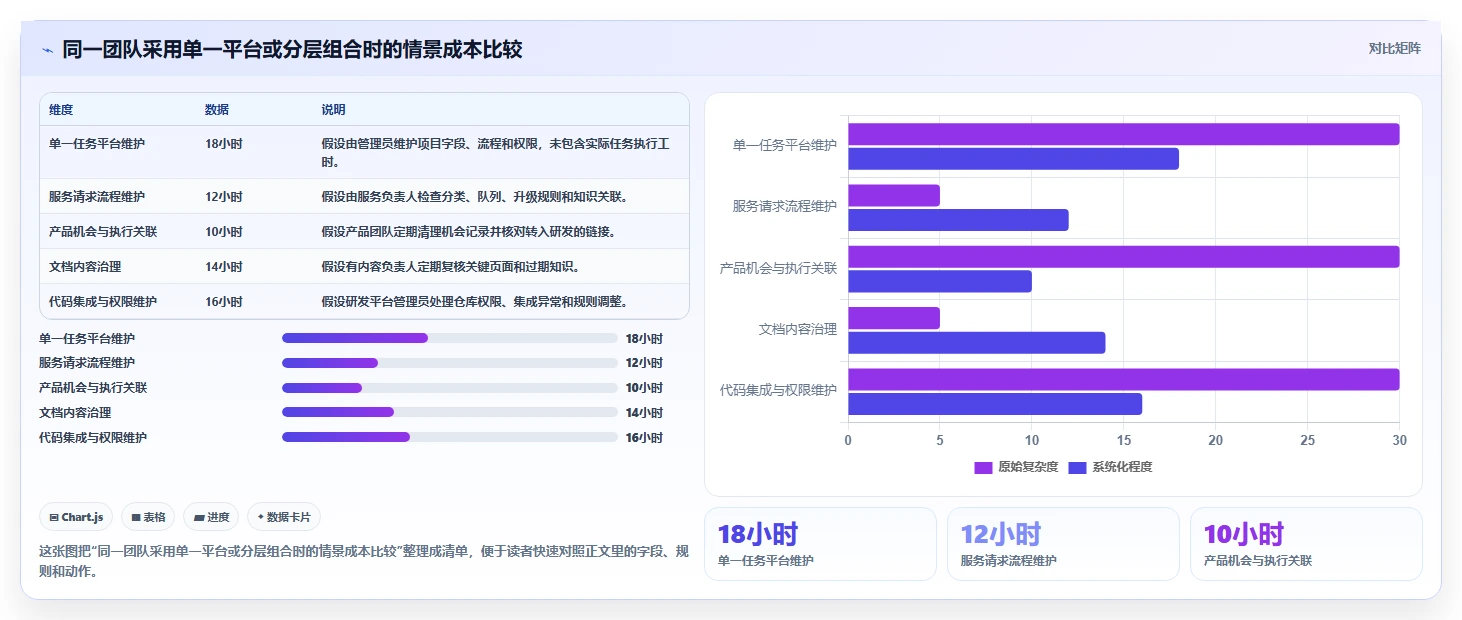Select the 数据卡片 tag chip
Viewport: 1462px width, 620px height.
284,517
